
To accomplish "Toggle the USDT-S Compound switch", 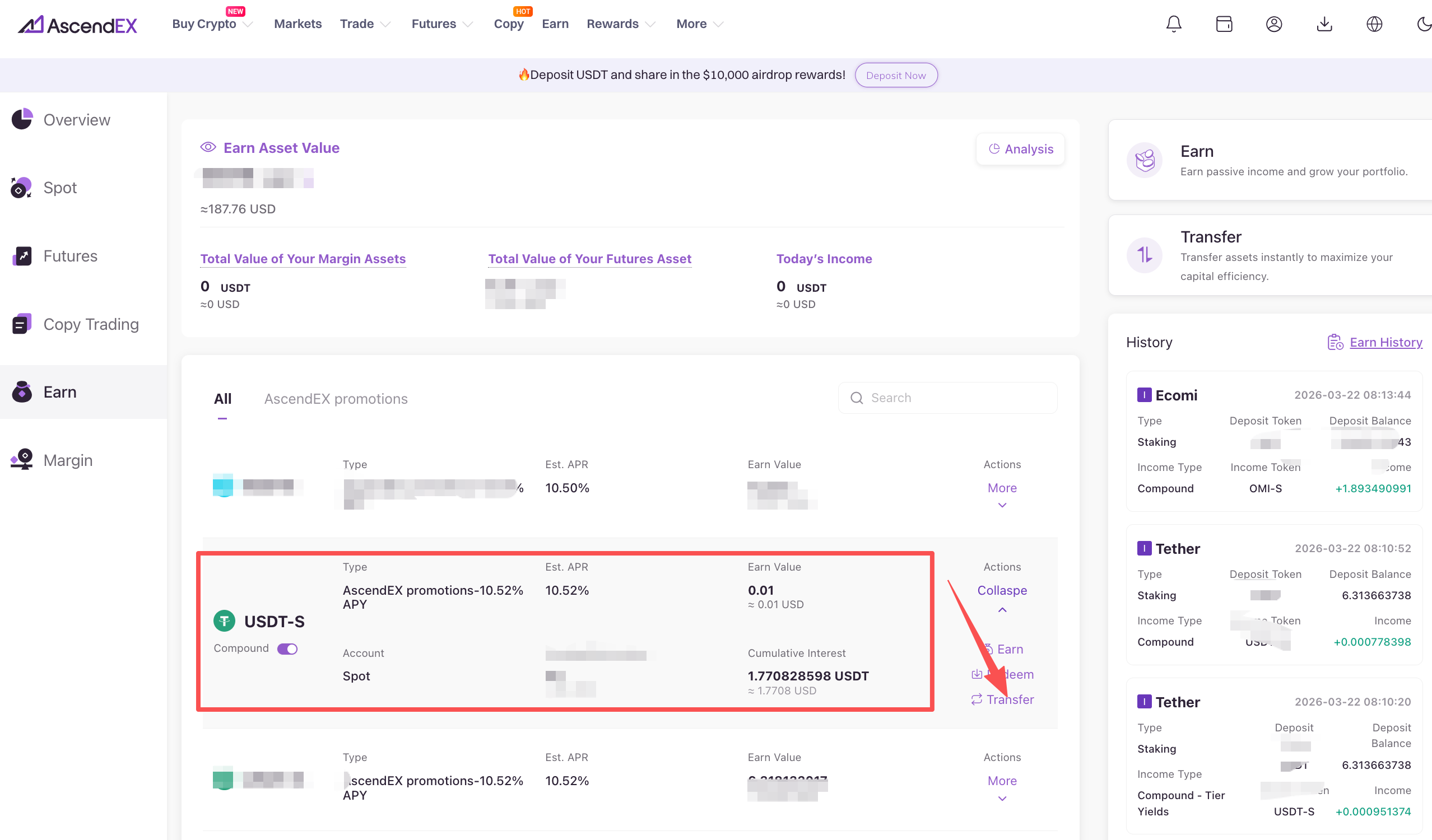I will click(287, 648).
